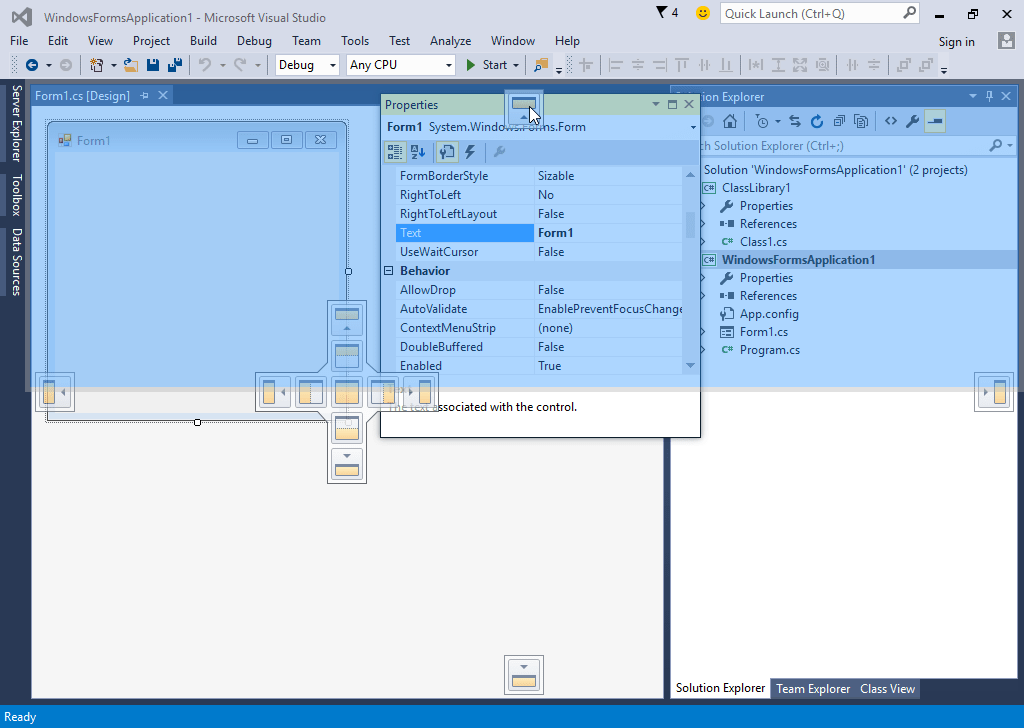Open the Navigate Backward history dropdown arrow
The image size is (1024, 728).
tap(48, 65)
